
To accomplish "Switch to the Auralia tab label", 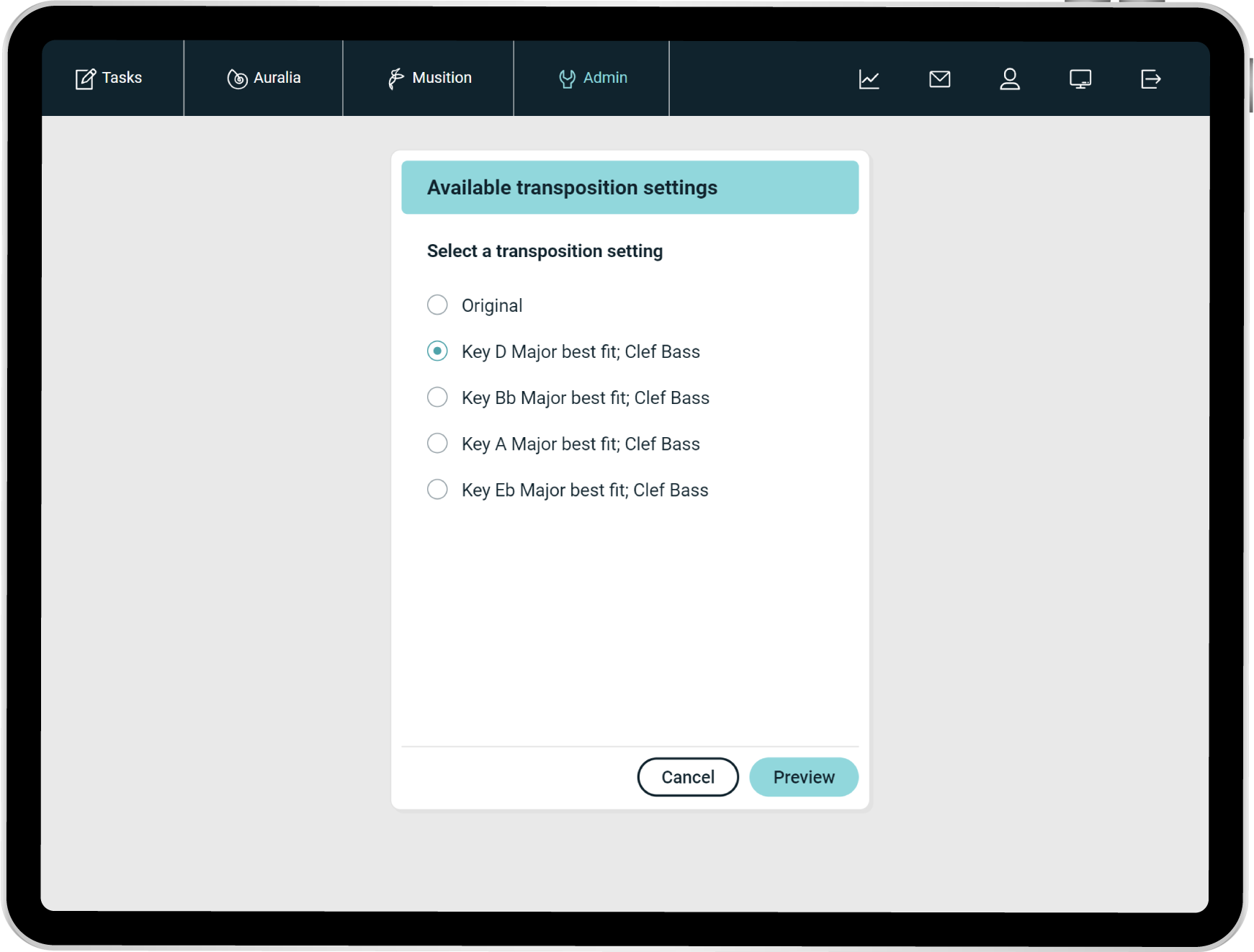I will tap(277, 78).
